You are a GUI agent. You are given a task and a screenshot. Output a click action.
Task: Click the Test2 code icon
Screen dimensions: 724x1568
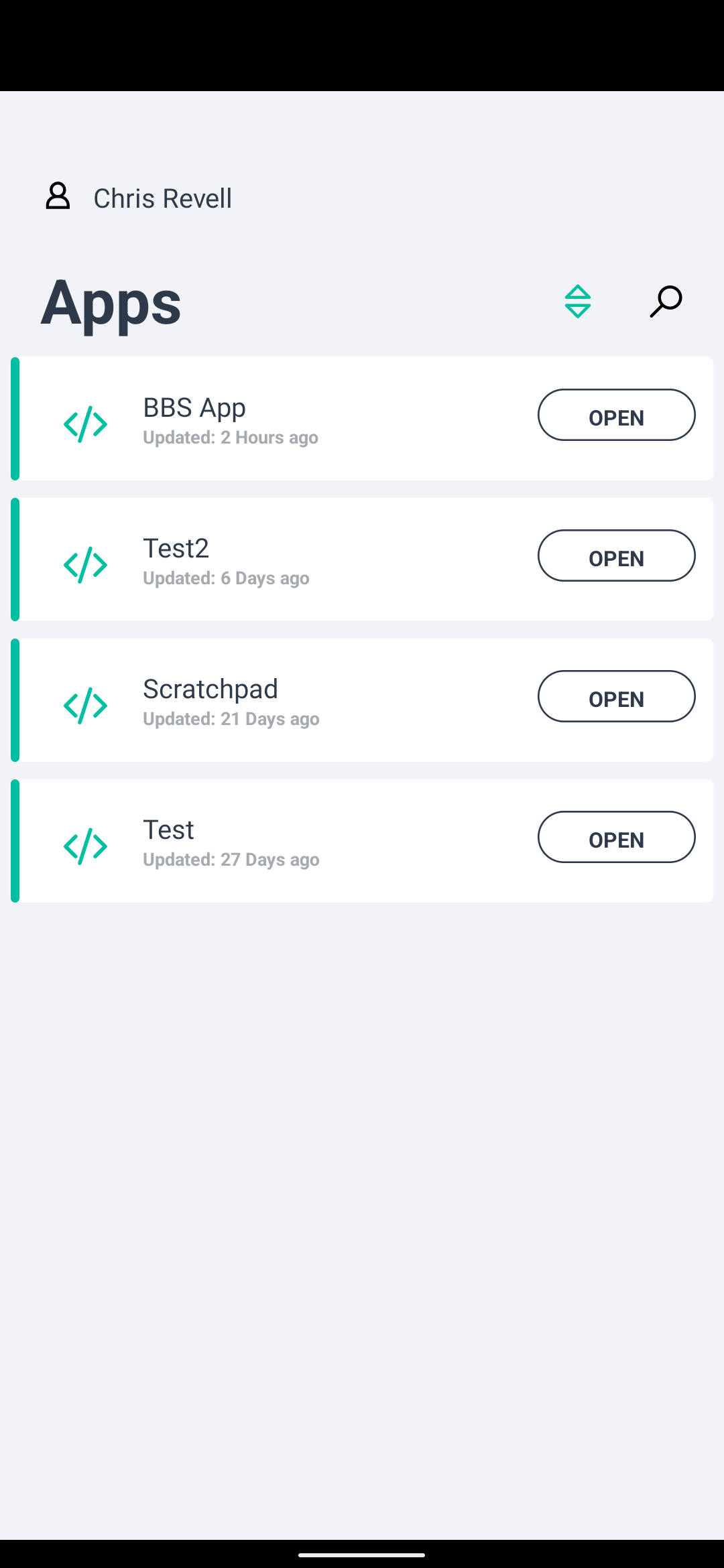[86, 565]
